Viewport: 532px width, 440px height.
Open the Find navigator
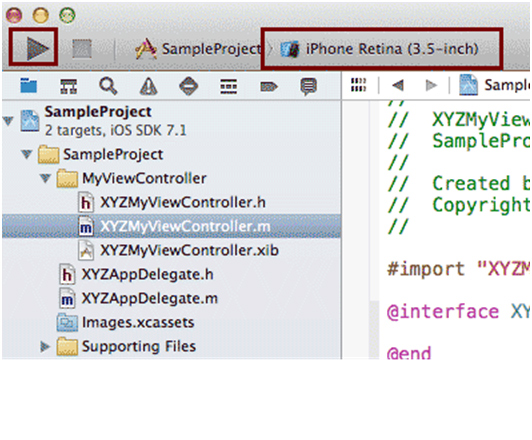(108, 86)
